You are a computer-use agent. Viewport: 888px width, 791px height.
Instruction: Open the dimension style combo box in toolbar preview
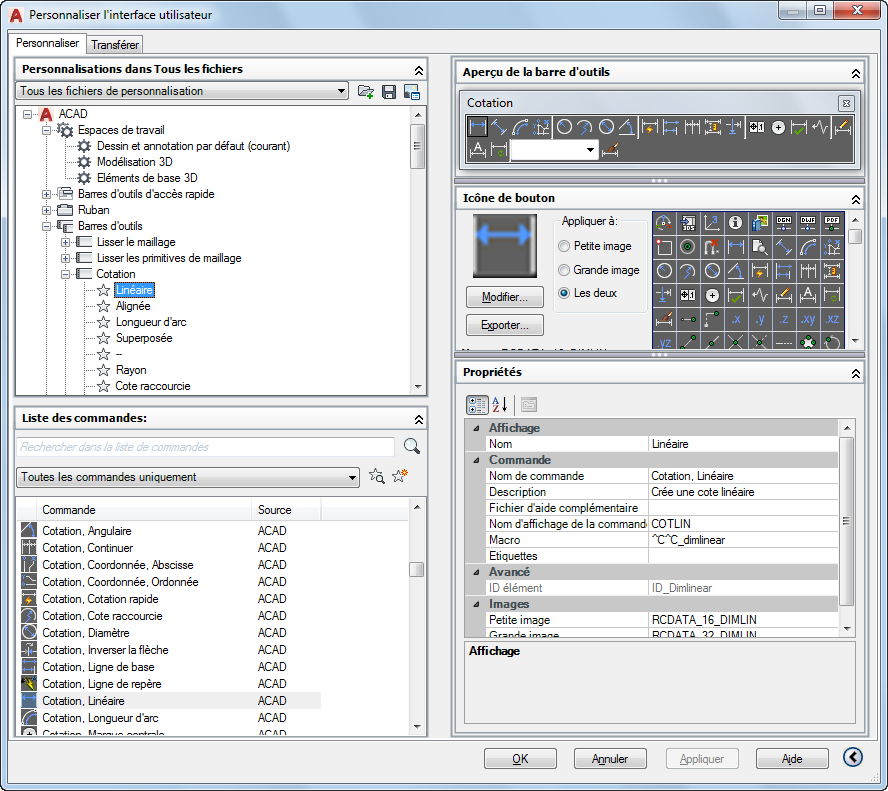coord(554,150)
